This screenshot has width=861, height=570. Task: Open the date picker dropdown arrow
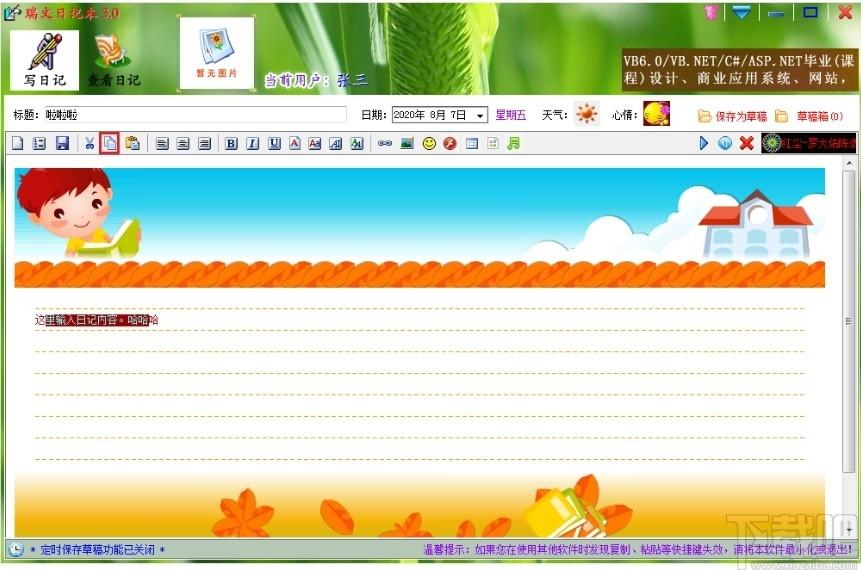click(x=480, y=115)
